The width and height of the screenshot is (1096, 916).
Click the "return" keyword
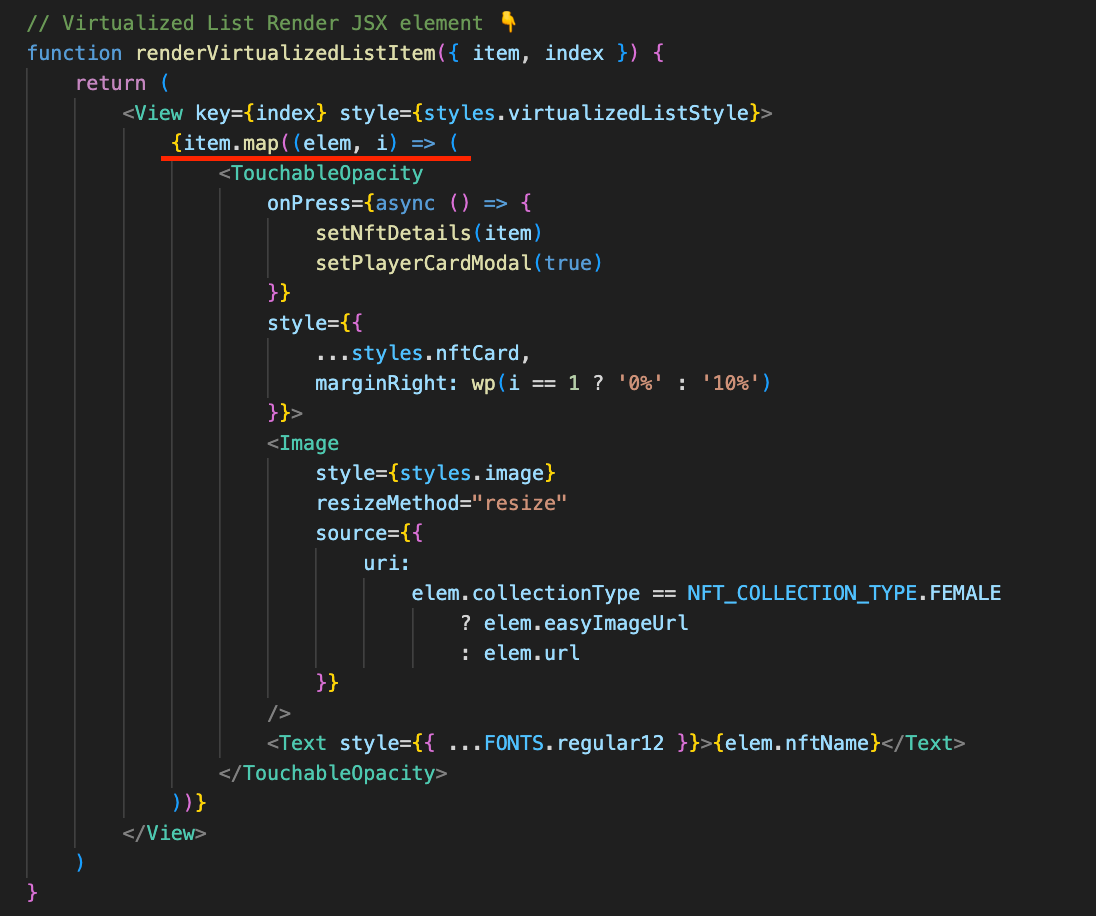110,83
